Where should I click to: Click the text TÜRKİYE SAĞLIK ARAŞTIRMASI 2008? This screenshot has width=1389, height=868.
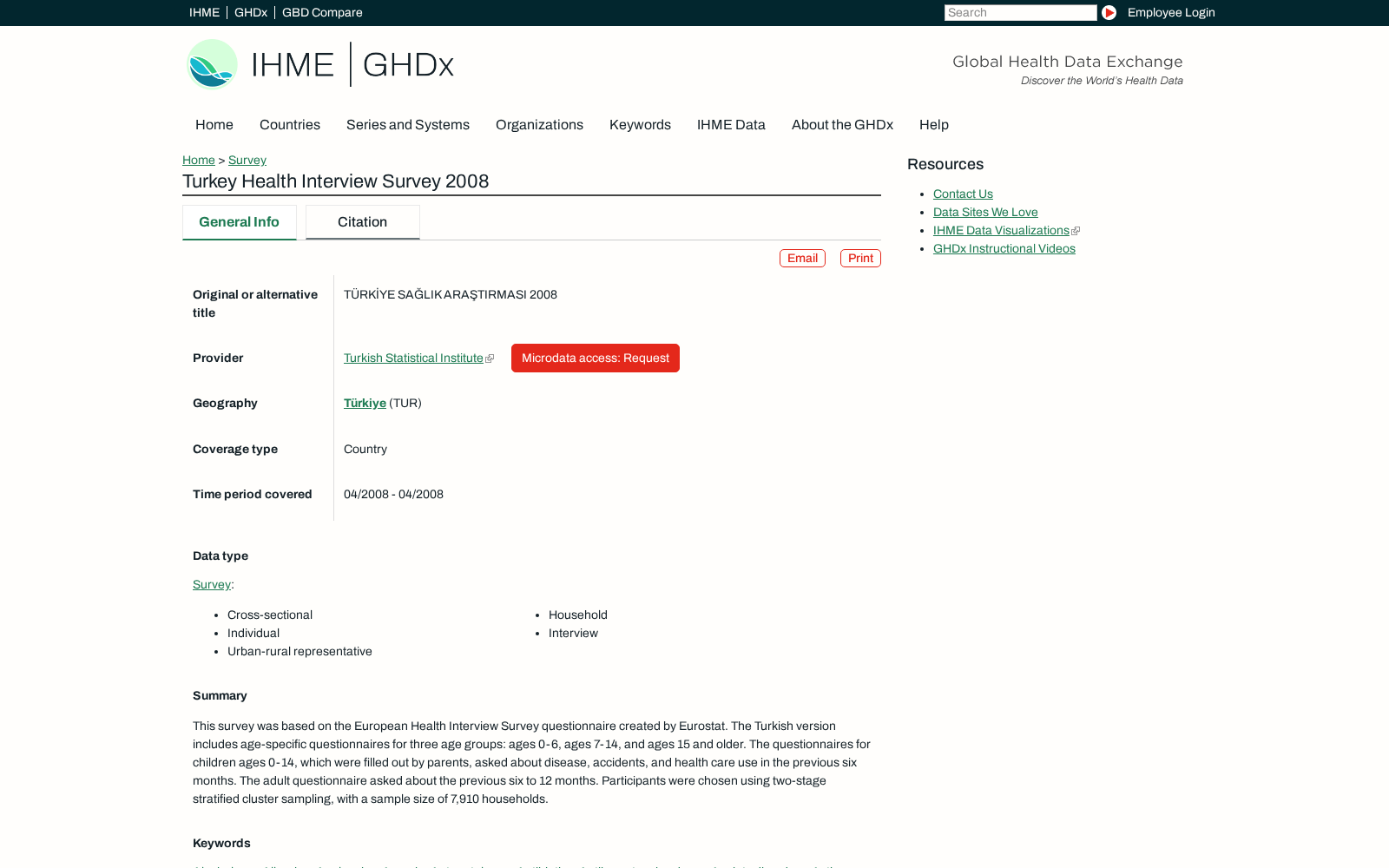451,295
